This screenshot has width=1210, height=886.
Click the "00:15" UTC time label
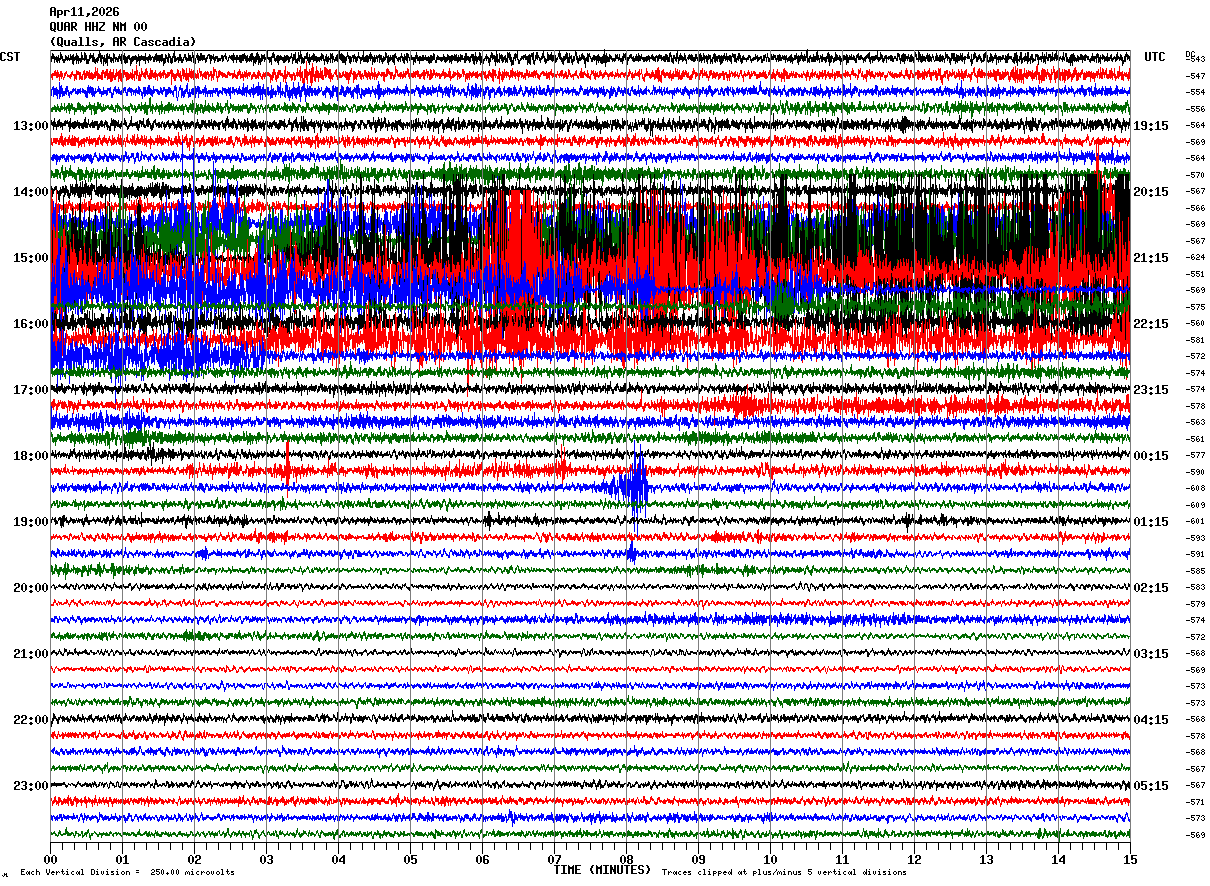click(x=1151, y=456)
